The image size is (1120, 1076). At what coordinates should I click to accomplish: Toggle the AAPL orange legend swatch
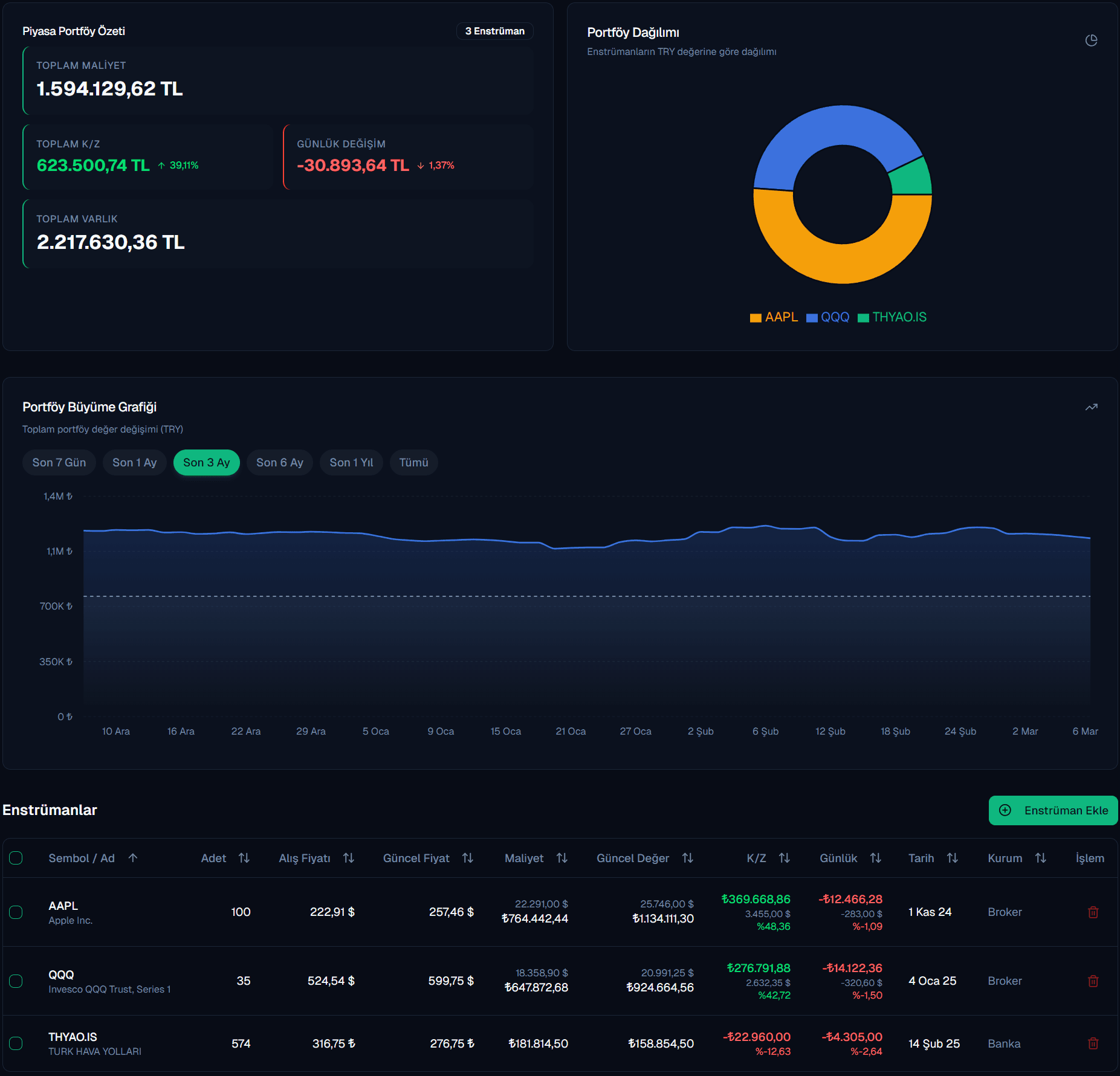point(756,318)
